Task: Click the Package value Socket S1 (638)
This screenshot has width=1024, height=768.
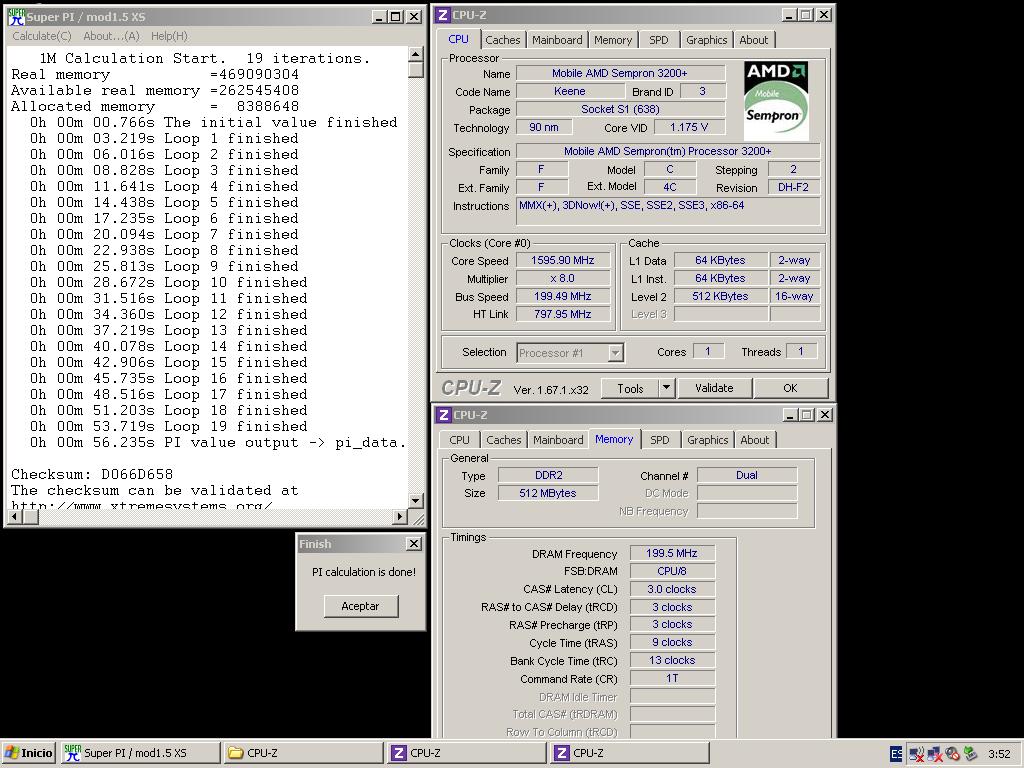Action: [620, 109]
